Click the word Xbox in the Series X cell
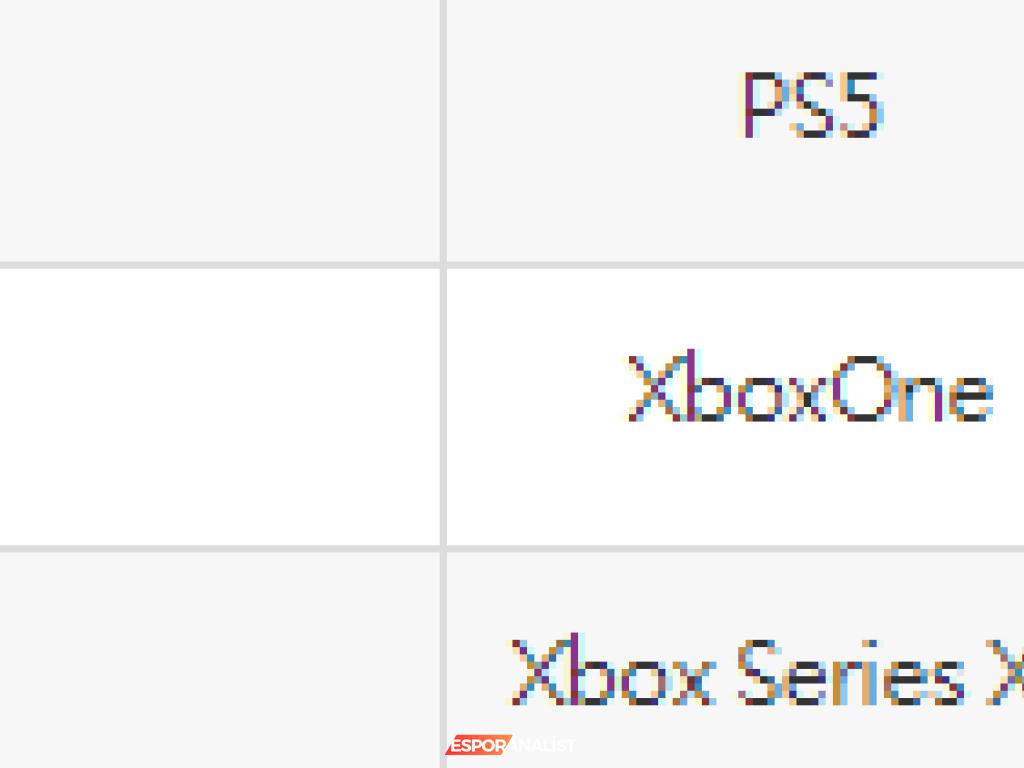The height and width of the screenshot is (768, 1024). pos(612,670)
